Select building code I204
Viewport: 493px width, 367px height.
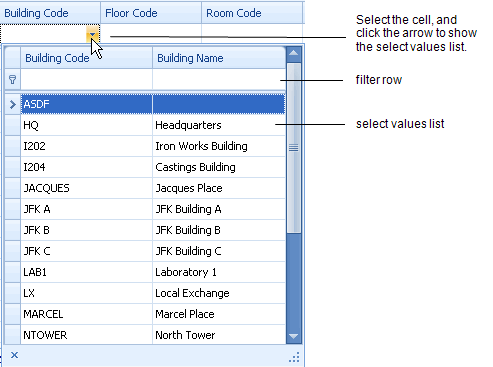(86, 167)
